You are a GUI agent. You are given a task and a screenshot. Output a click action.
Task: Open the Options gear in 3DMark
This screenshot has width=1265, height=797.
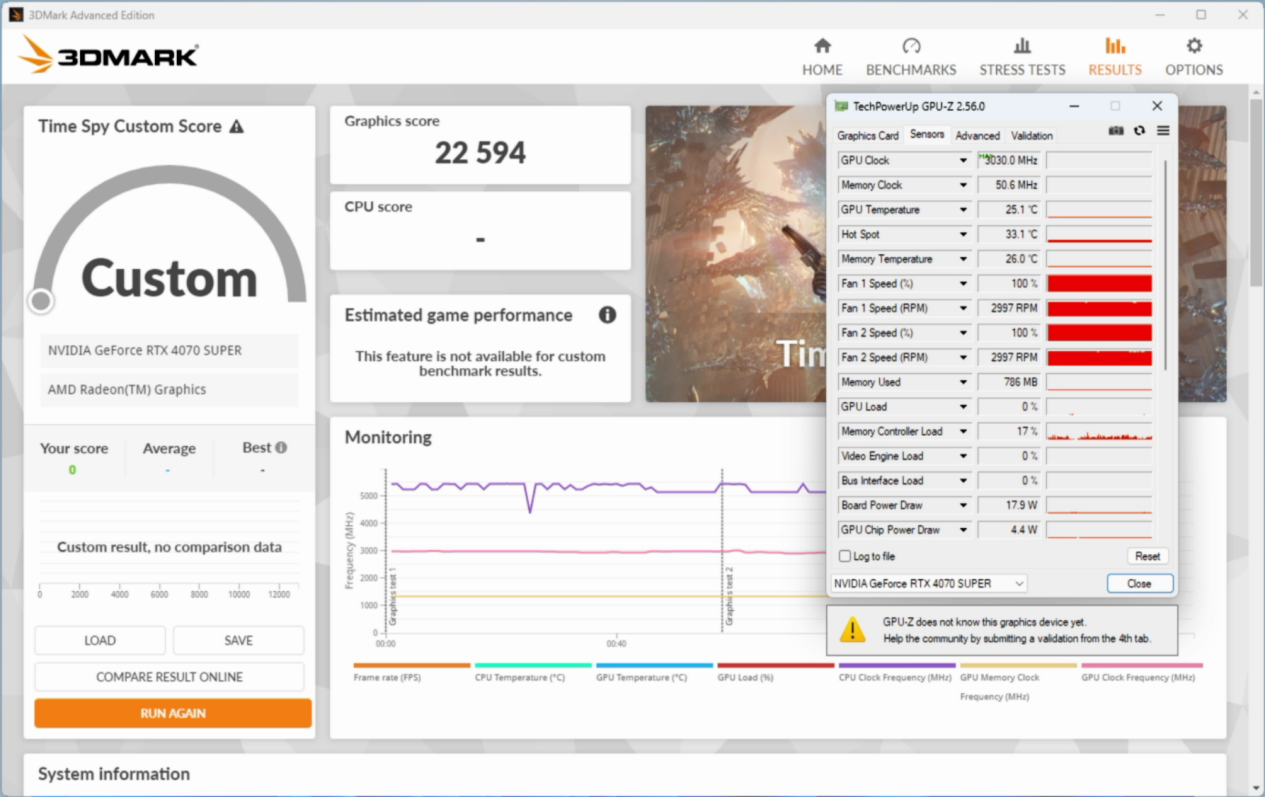pyautogui.click(x=1193, y=57)
